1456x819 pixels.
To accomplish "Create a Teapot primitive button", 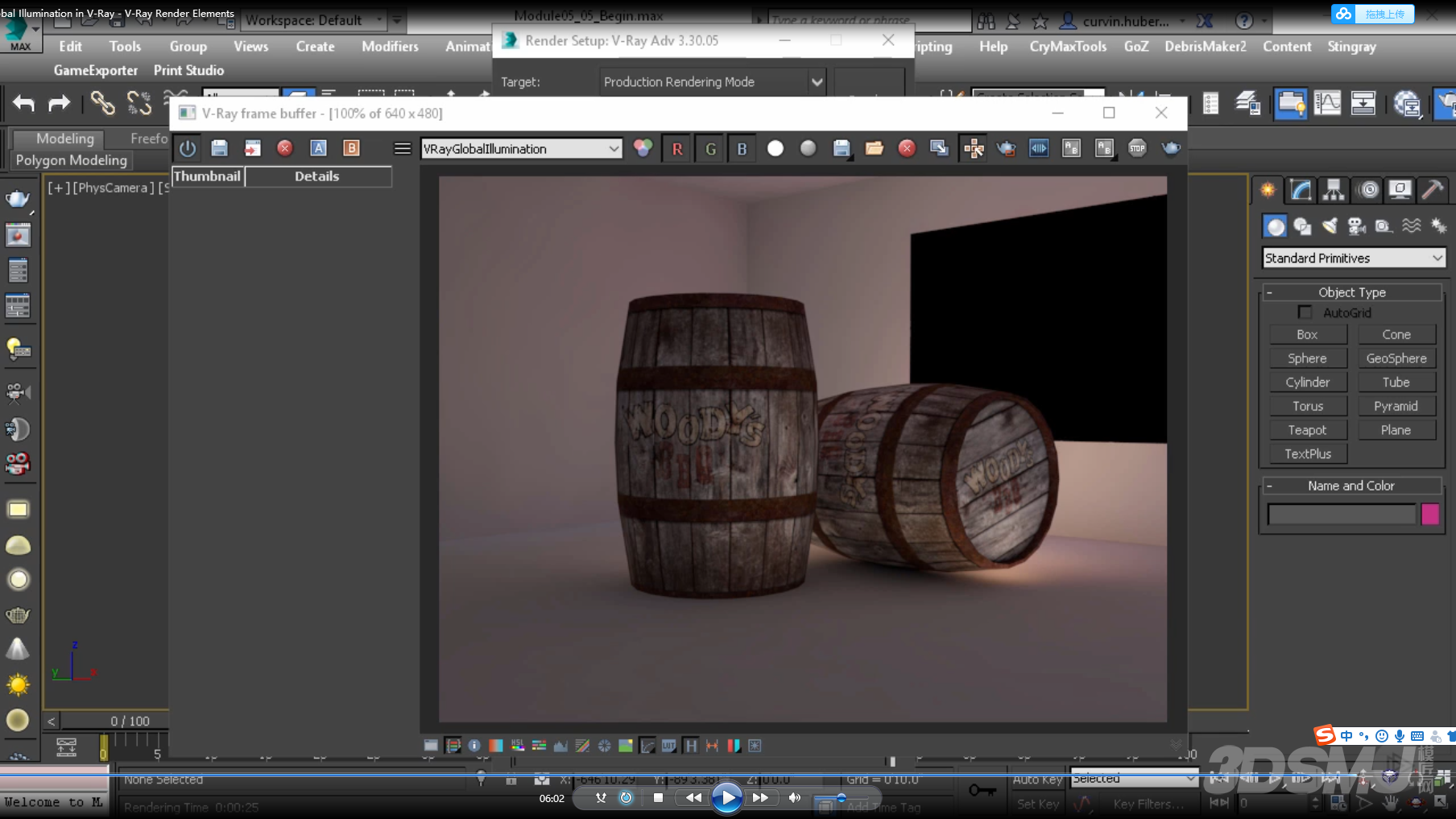I will [x=1307, y=430].
